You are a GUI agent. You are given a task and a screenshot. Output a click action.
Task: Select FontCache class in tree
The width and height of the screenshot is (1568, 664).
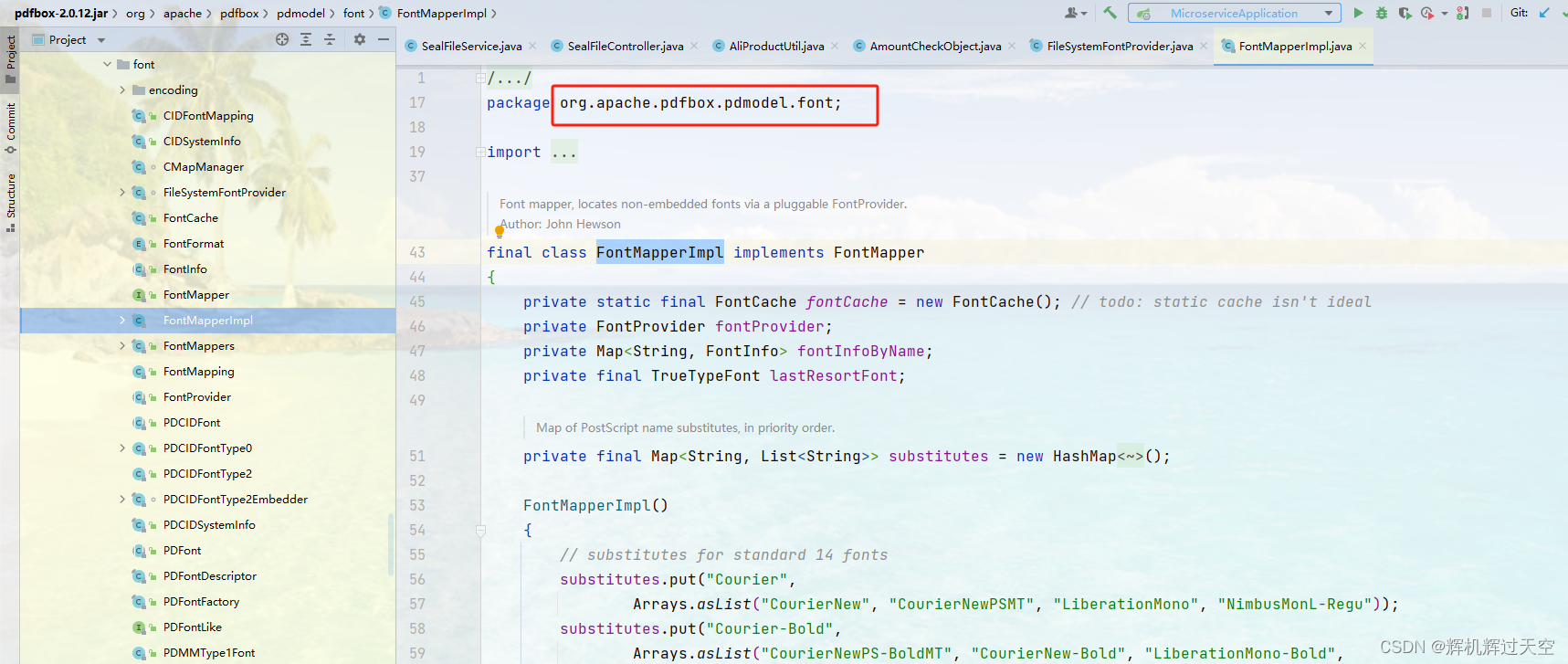191,217
